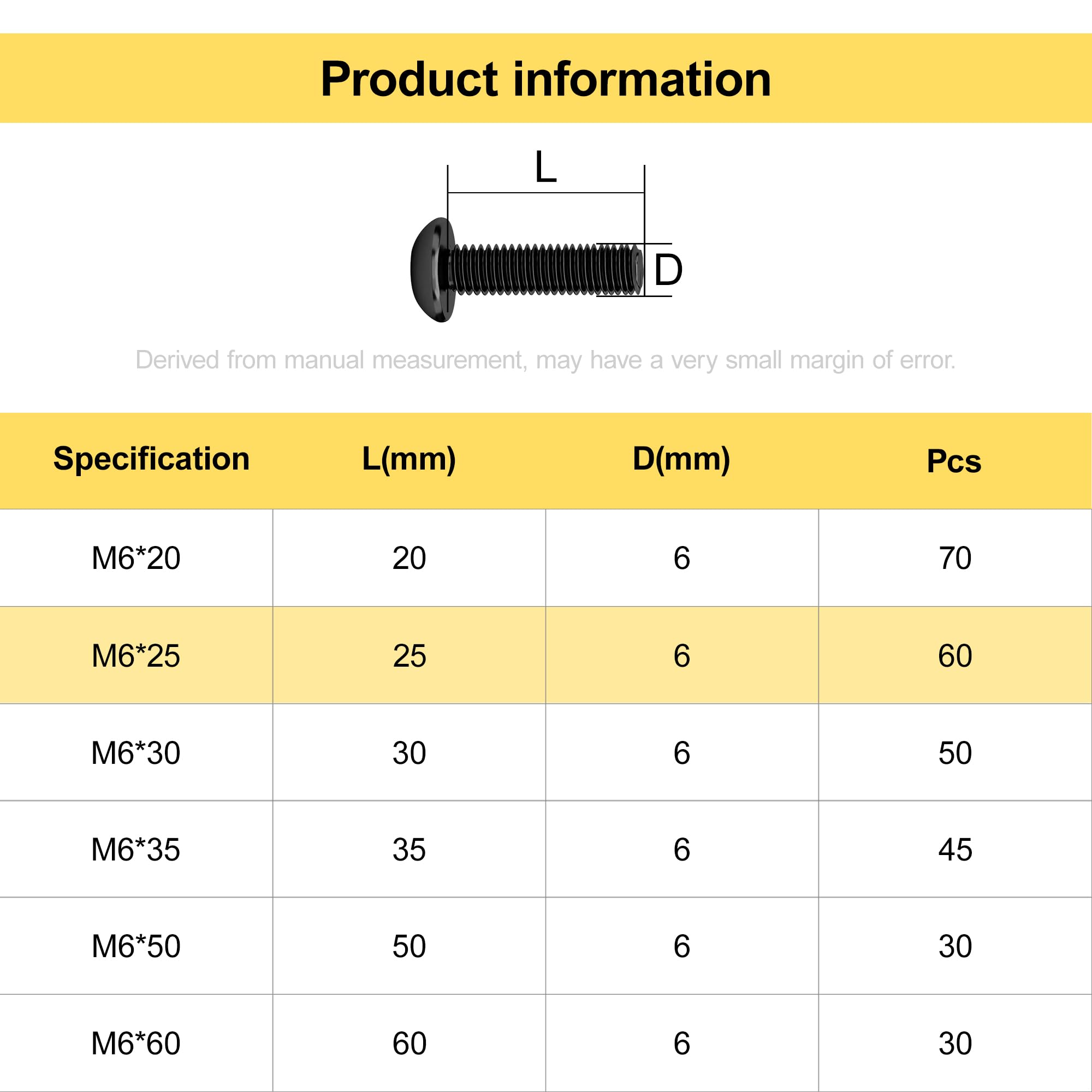Click the M6*35 specification cell
Screen dimensions: 1092x1092
[x=136, y=850]
